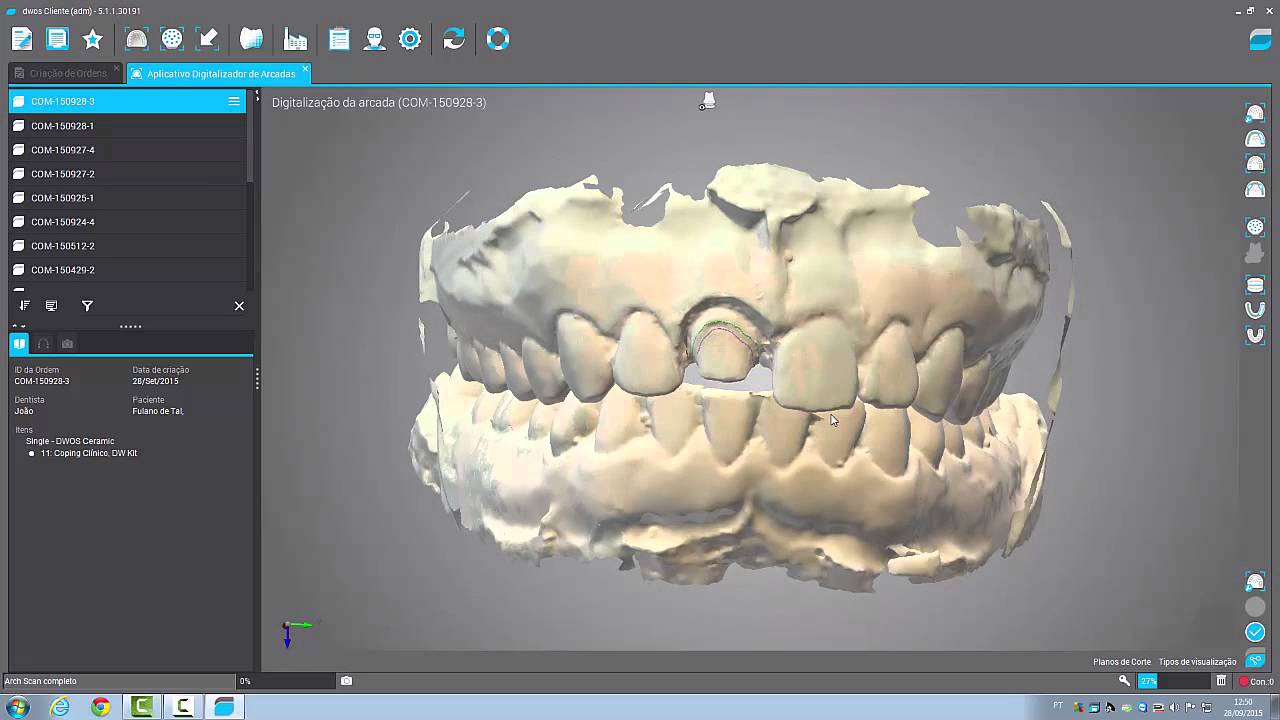This screenshot has height=720, width=1280.
Task: Click the trash icon in bottom bar
Action: tap(1221, 681)
